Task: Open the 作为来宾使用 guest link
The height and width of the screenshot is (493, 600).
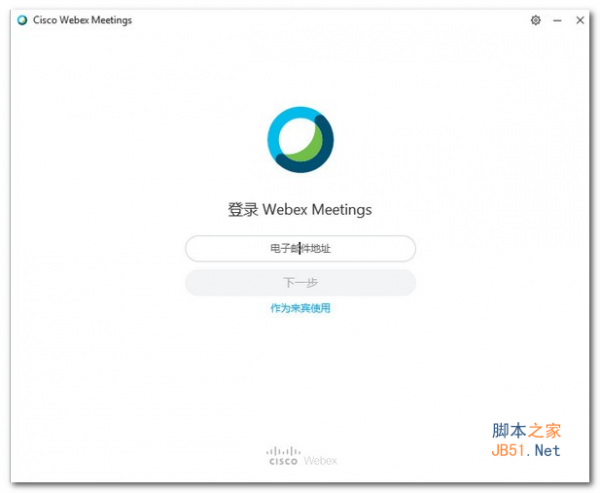Action: point(300,308)
